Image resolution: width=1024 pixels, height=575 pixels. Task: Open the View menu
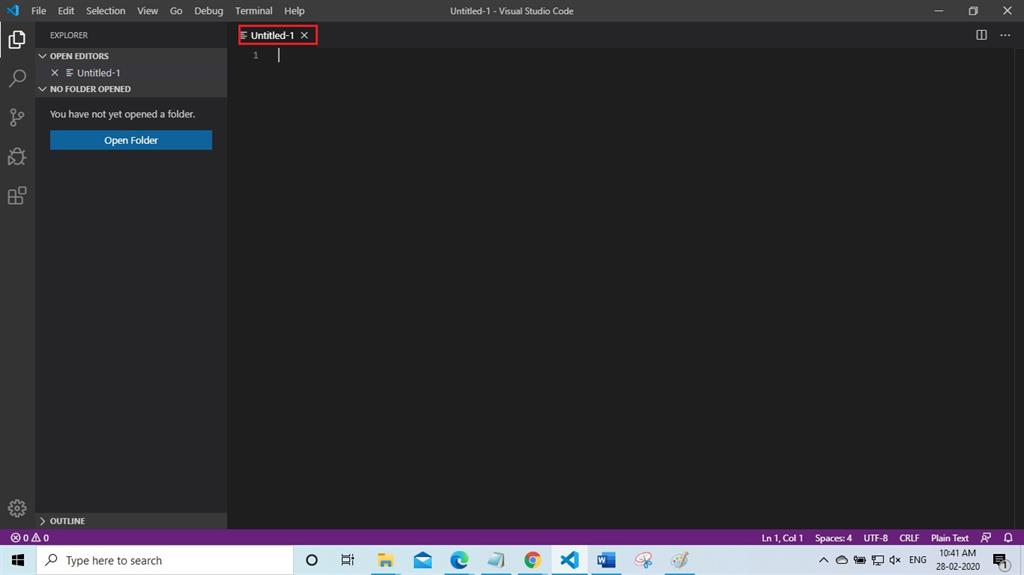pyautogui.click(x=148, y=10)
